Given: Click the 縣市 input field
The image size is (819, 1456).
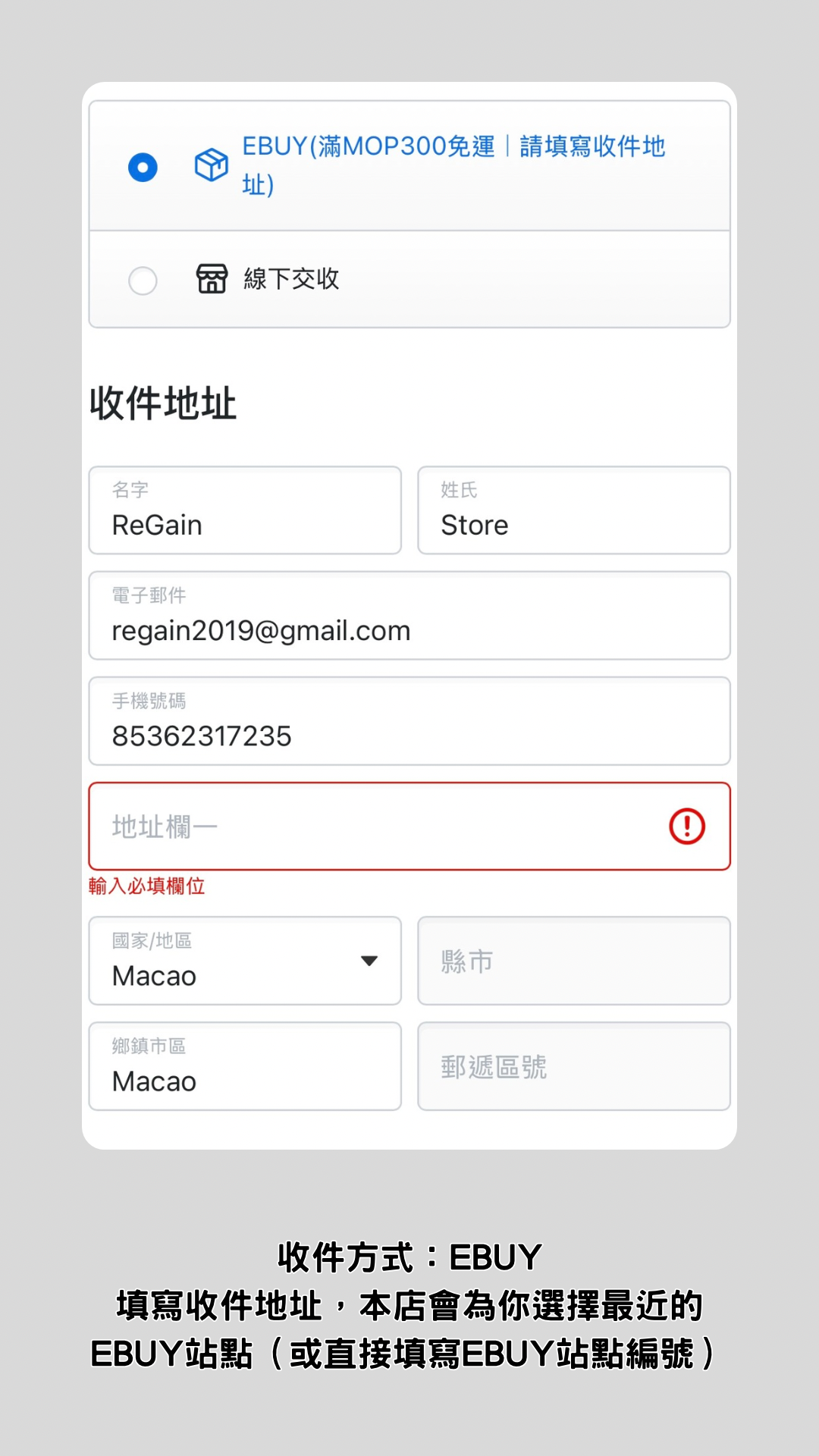Looking at the screenshot, I should 574,961.
